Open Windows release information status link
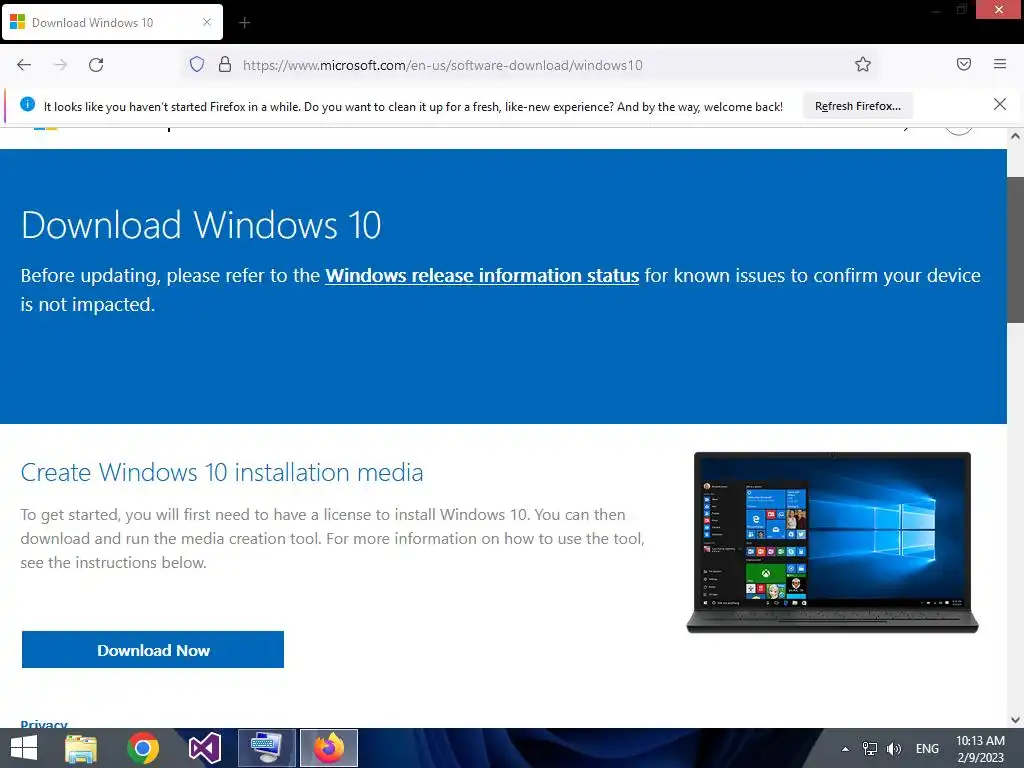 (482, 276)
